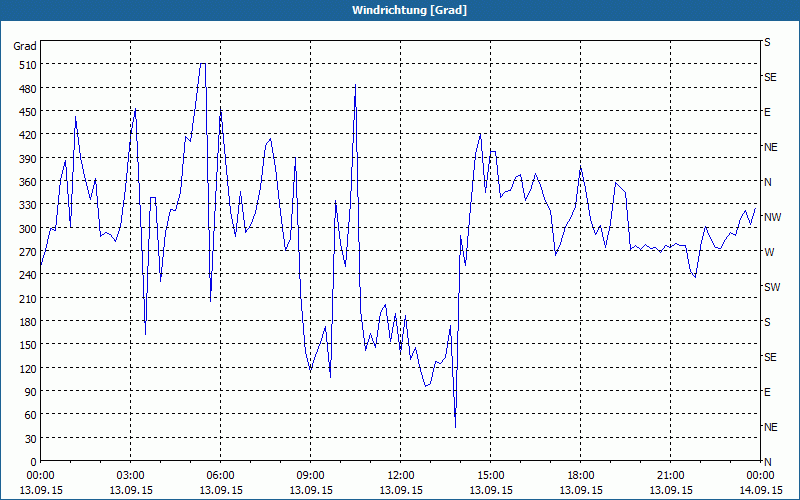Select the 12:00 time label
Image resolution: width=800 pixels, height=500 pixels.
[x=401, y=476]
